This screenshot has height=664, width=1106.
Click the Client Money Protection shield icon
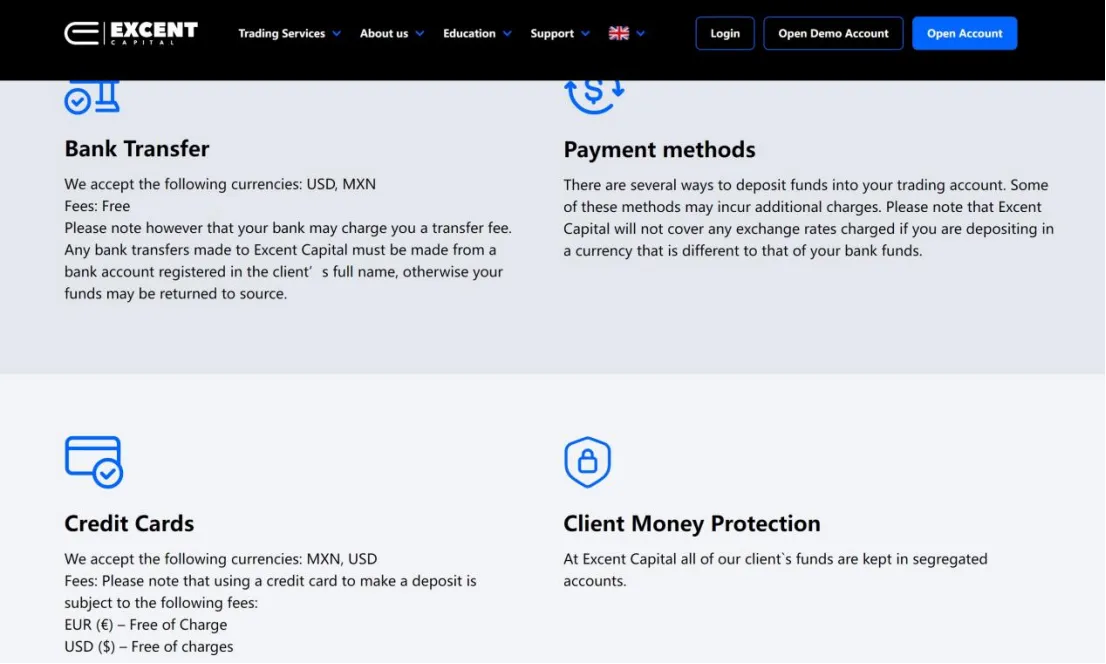pyautogui.click(x=588, y=462)
